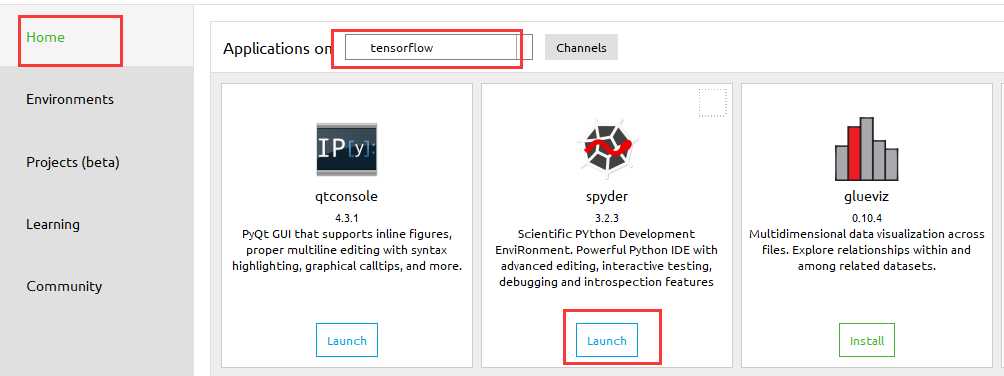Click the glueviz title text
This screenshot has height=376, width=1004.
click(x=866, y=196)
